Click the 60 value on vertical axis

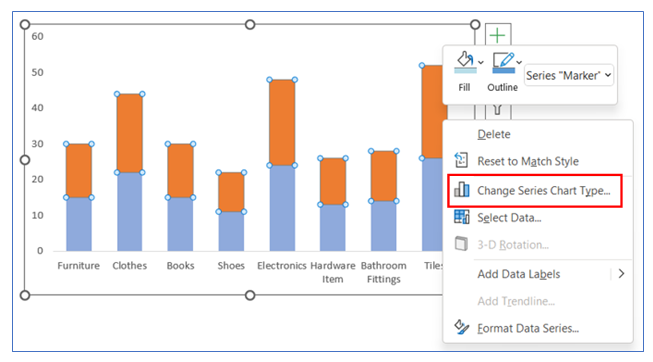[37, 37]
